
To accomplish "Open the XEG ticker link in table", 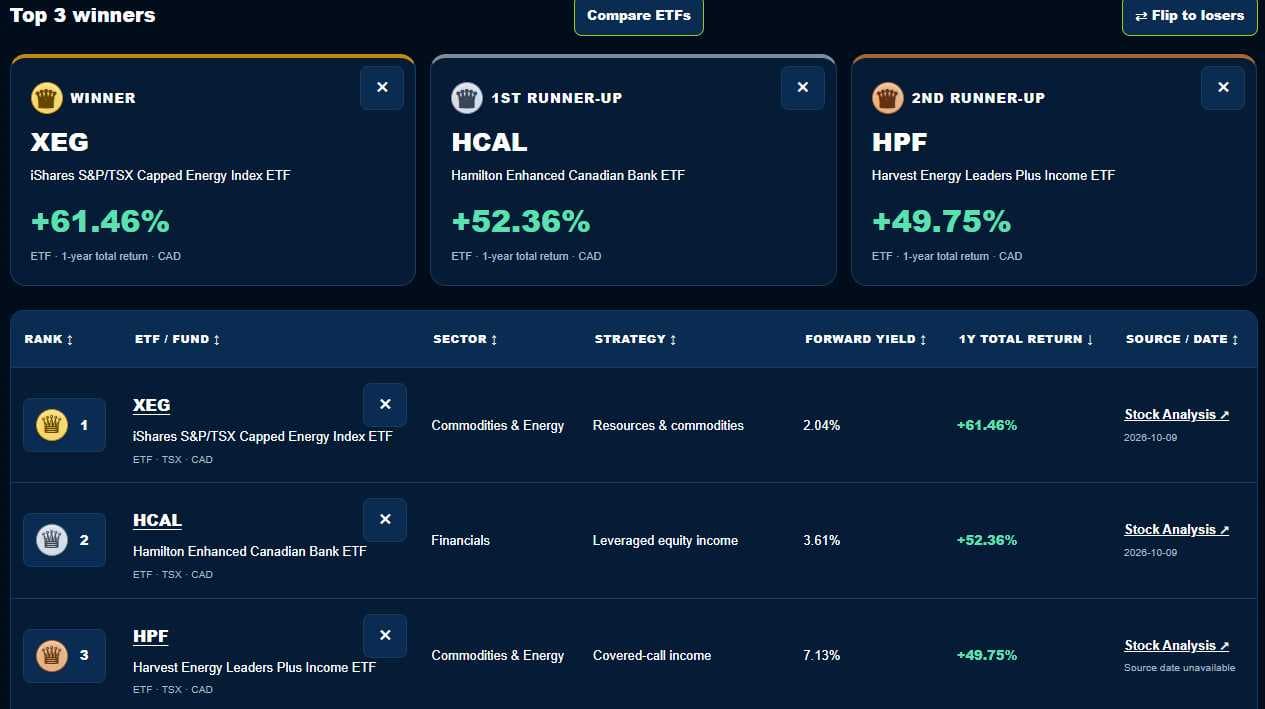I will point(151,405).
